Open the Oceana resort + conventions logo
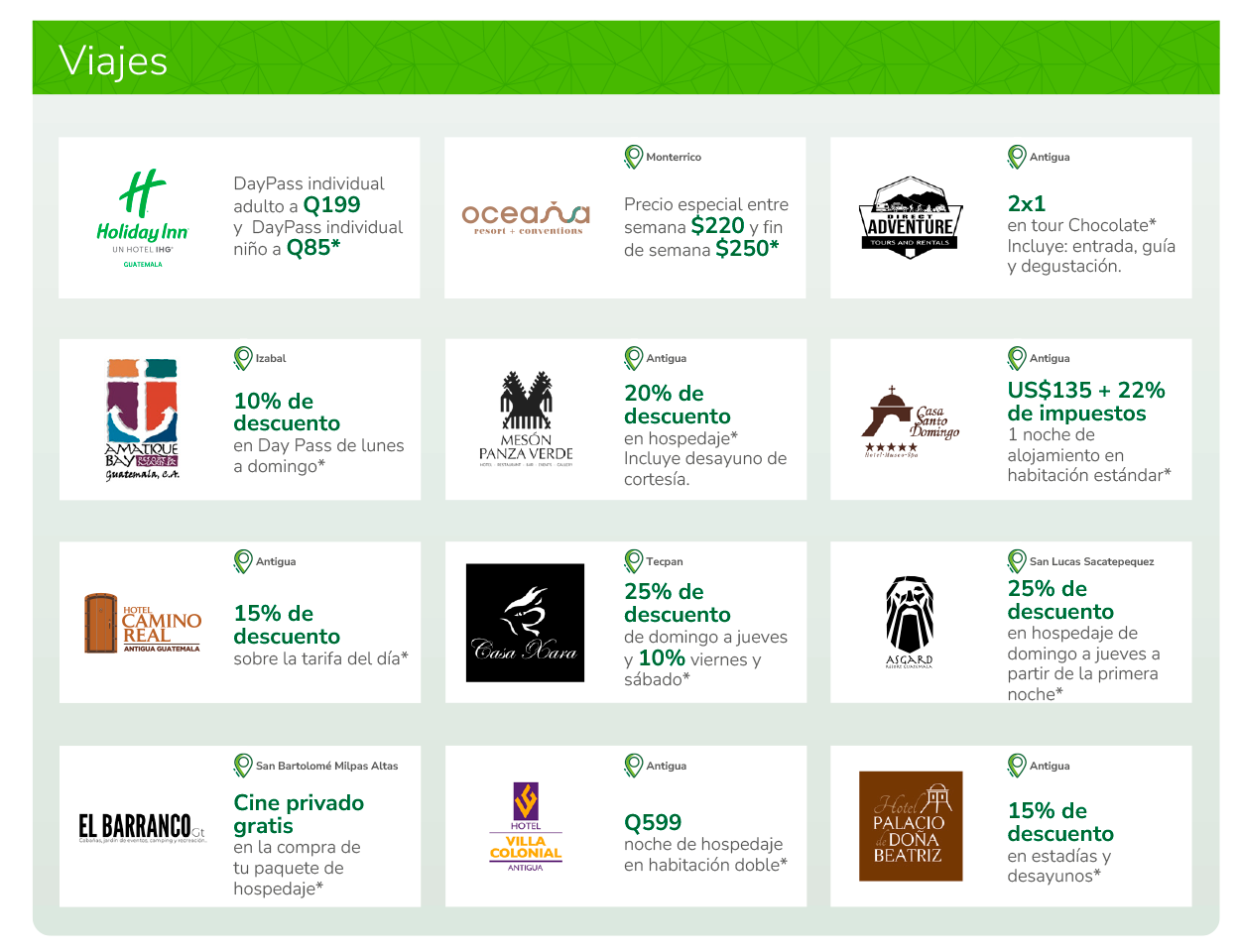Image resolution: width=1240 pixels, height=952 pixels. pyautogui.click(x=526, y=218)
